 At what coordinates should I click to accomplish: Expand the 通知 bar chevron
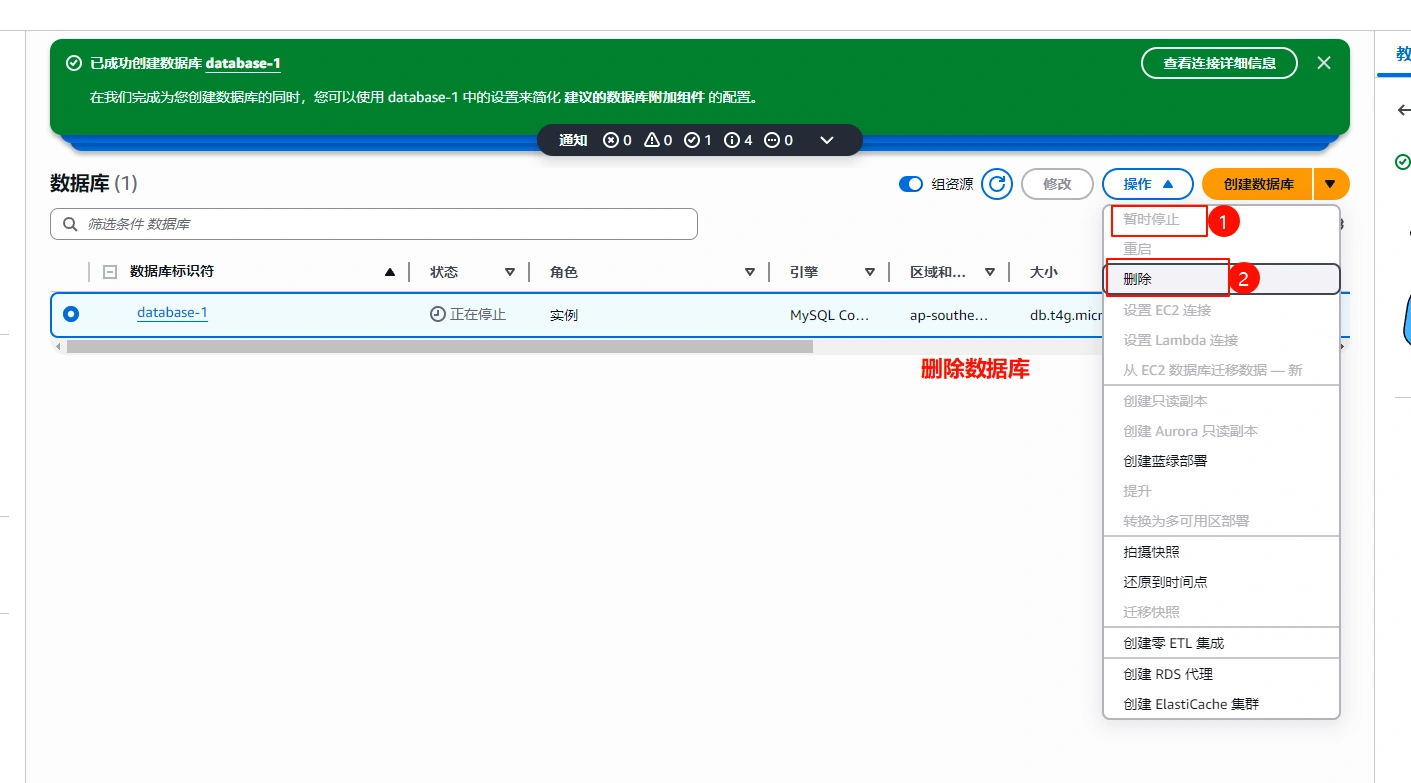[x=827, y=140]
